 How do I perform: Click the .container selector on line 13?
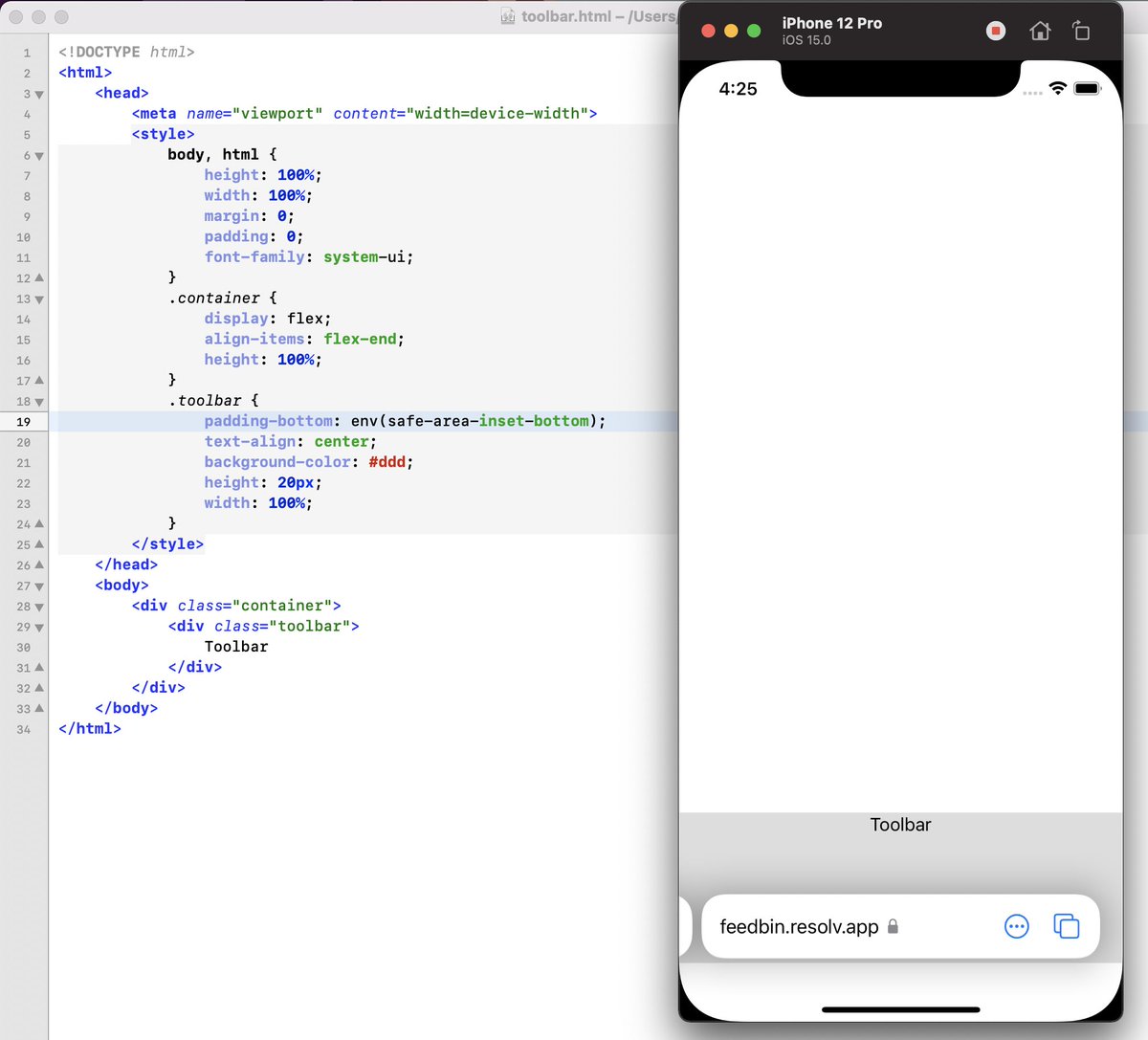point(213,298)
